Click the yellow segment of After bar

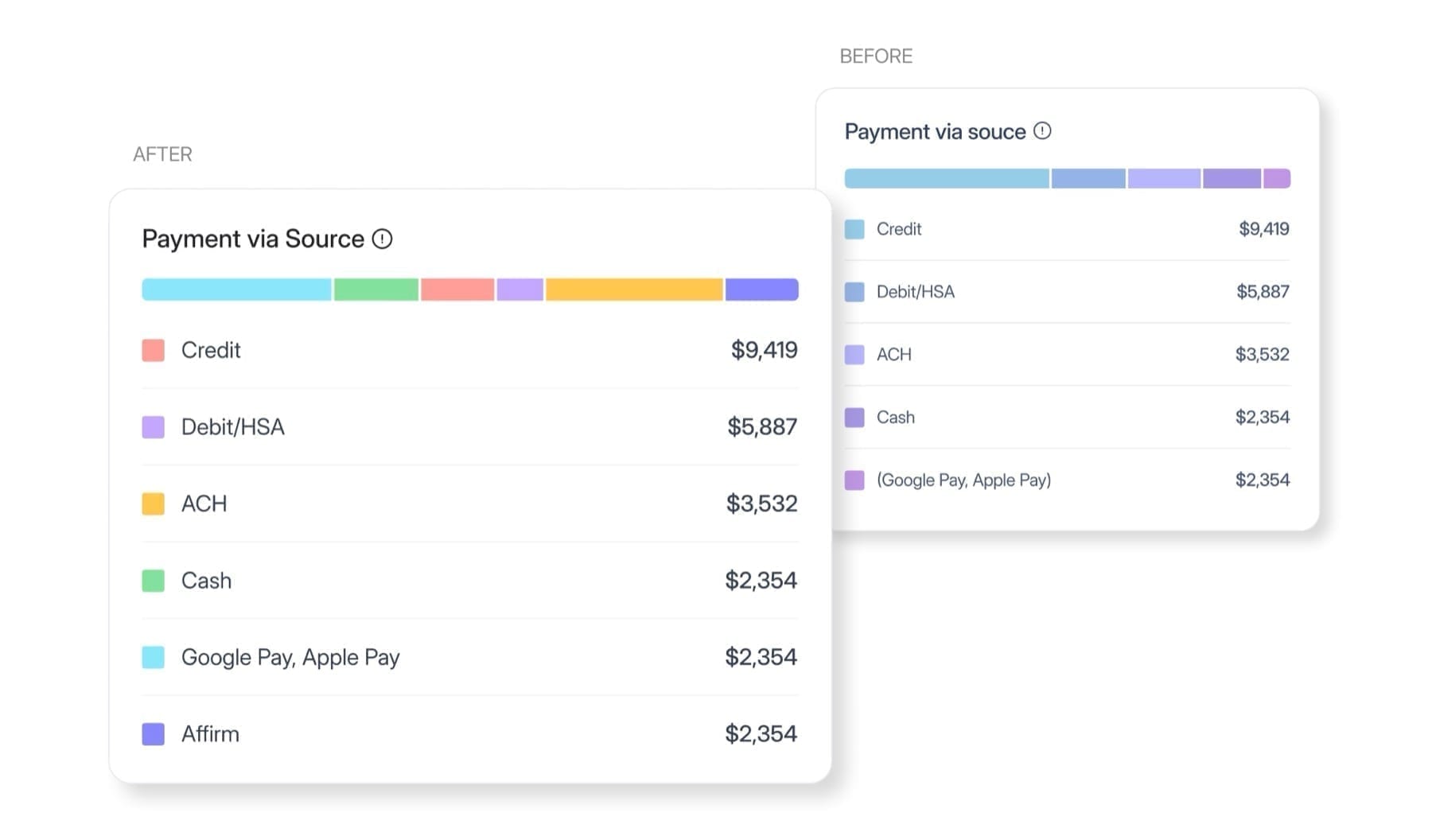pos(634,290)
